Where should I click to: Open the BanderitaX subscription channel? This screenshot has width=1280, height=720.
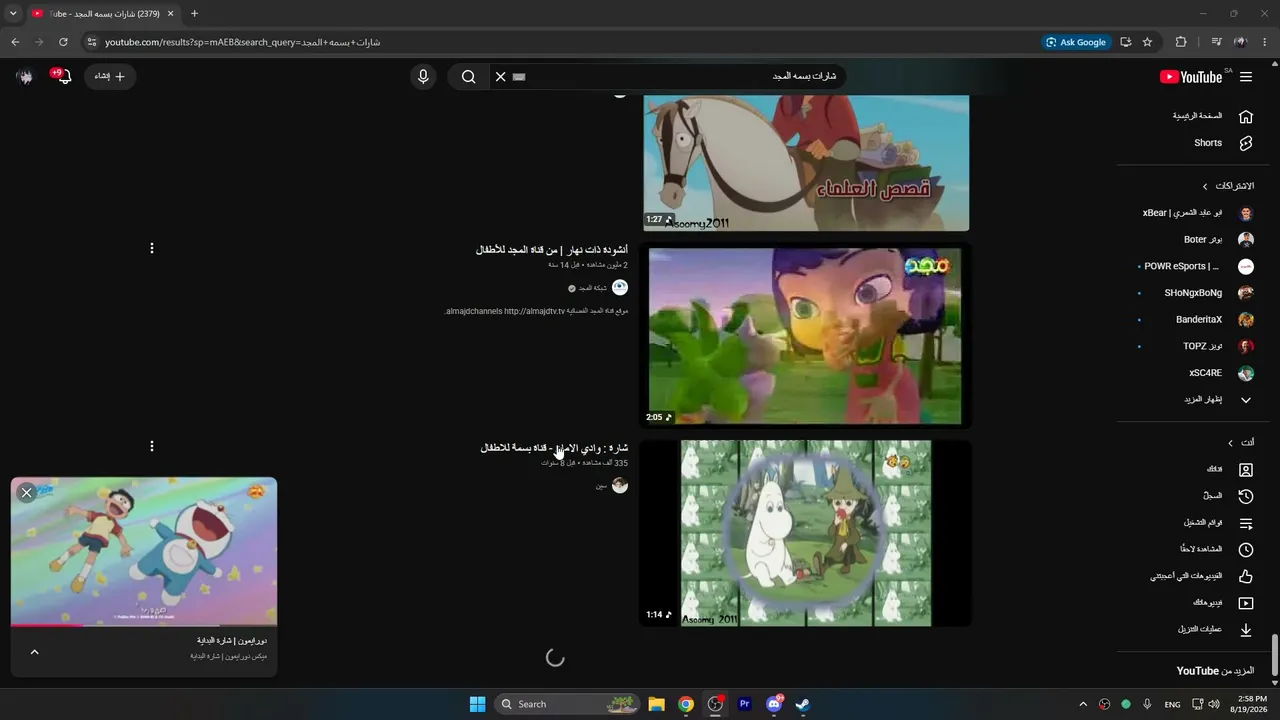(1198, 320)
